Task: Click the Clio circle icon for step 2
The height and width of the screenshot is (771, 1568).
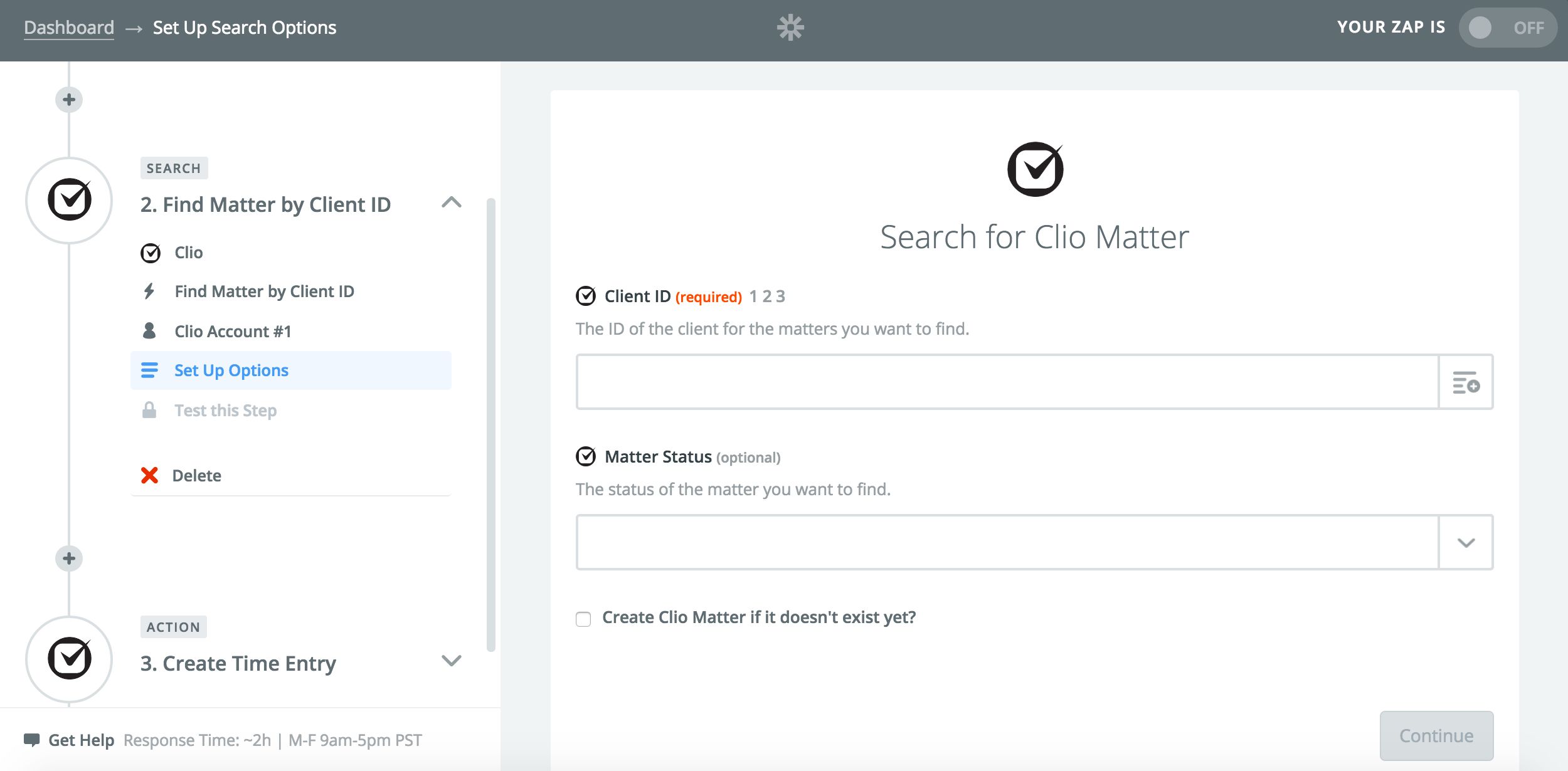Action: 70,200
